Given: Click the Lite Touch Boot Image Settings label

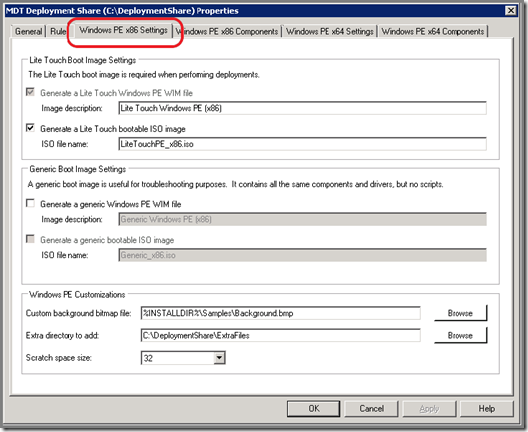Looking at the screenshot, I should click(82, 60).
